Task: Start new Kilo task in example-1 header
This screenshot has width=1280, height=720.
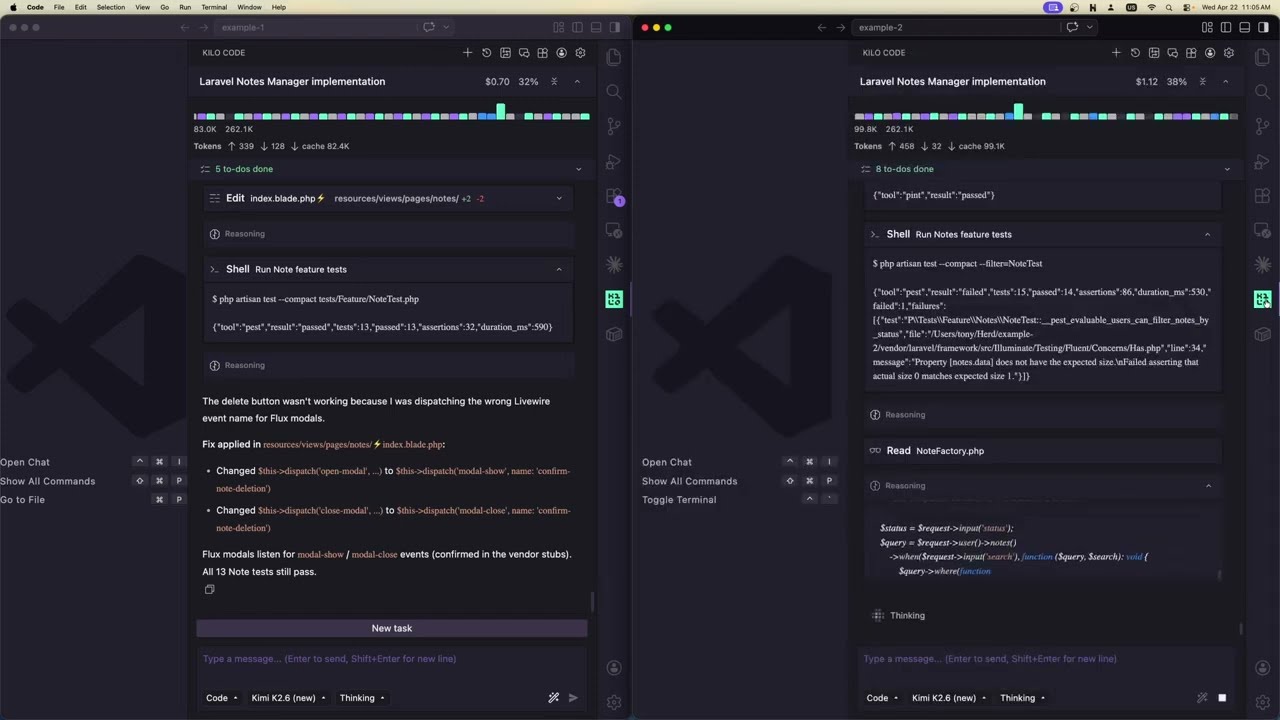Action: [x=467, y=53]
